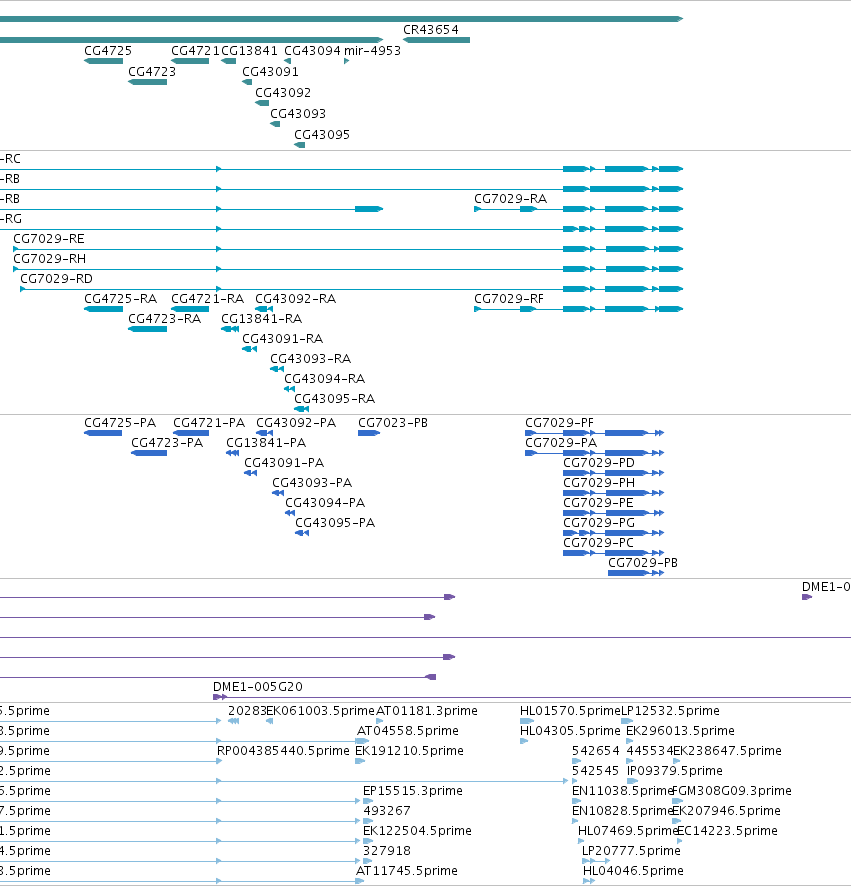Screen dimensions: 851x886
Task: Open protein label CG7023-PB
Action: pyautogui.click(x=393, y=423)
